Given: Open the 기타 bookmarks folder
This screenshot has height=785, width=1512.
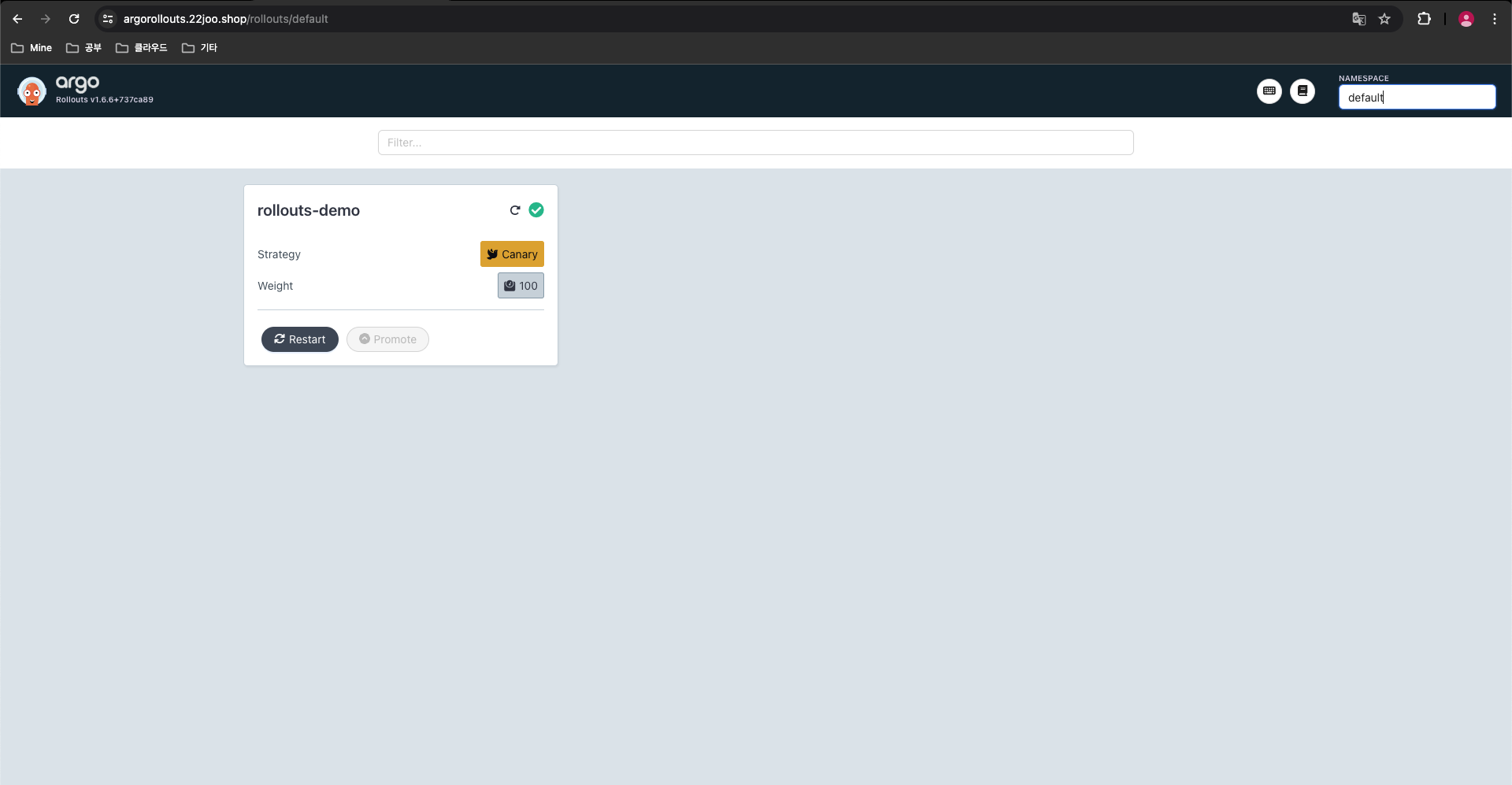Looking at the screenshot, I should point(200,48).
